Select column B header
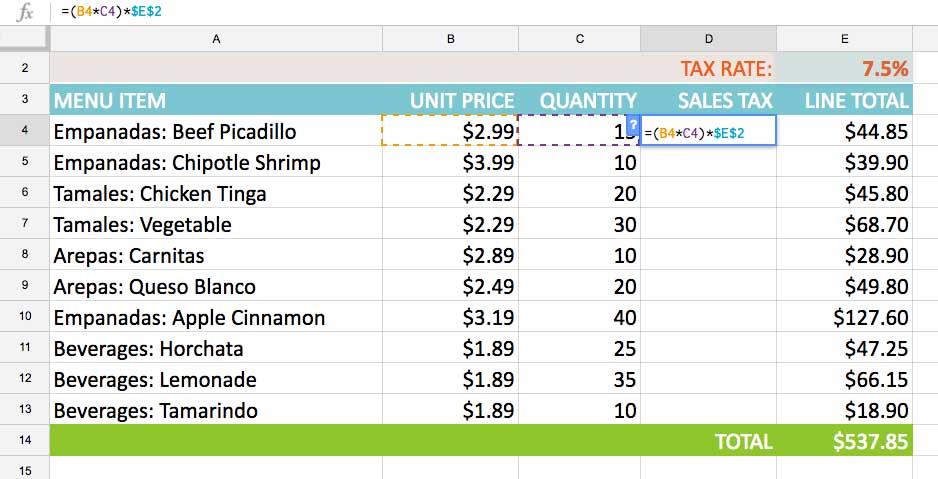The height and width of the screenshot is (479, 938). [450, 39]
